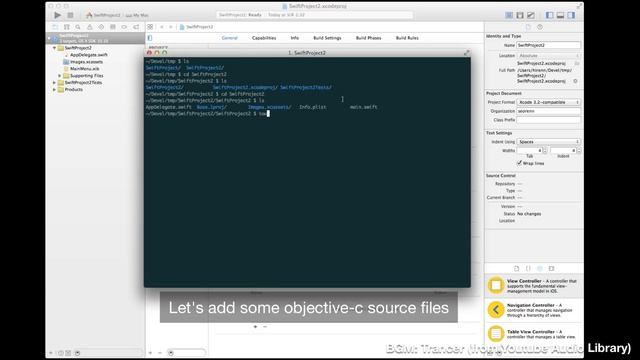Show the Quick Help inspector icon
The image size is (640, 360).
pyautogui.click(x=540, y=27)
